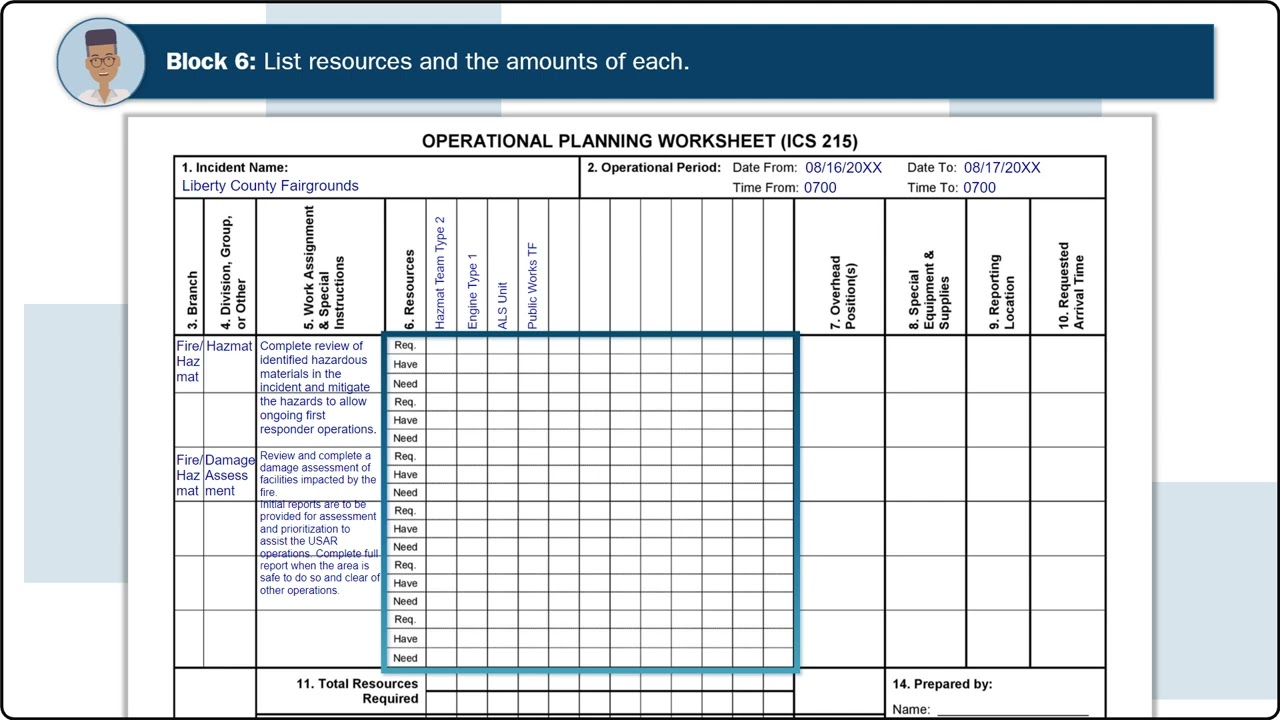Click the Engine Type 1 resource header
The image size is (1280, 720).
point(472,290)
